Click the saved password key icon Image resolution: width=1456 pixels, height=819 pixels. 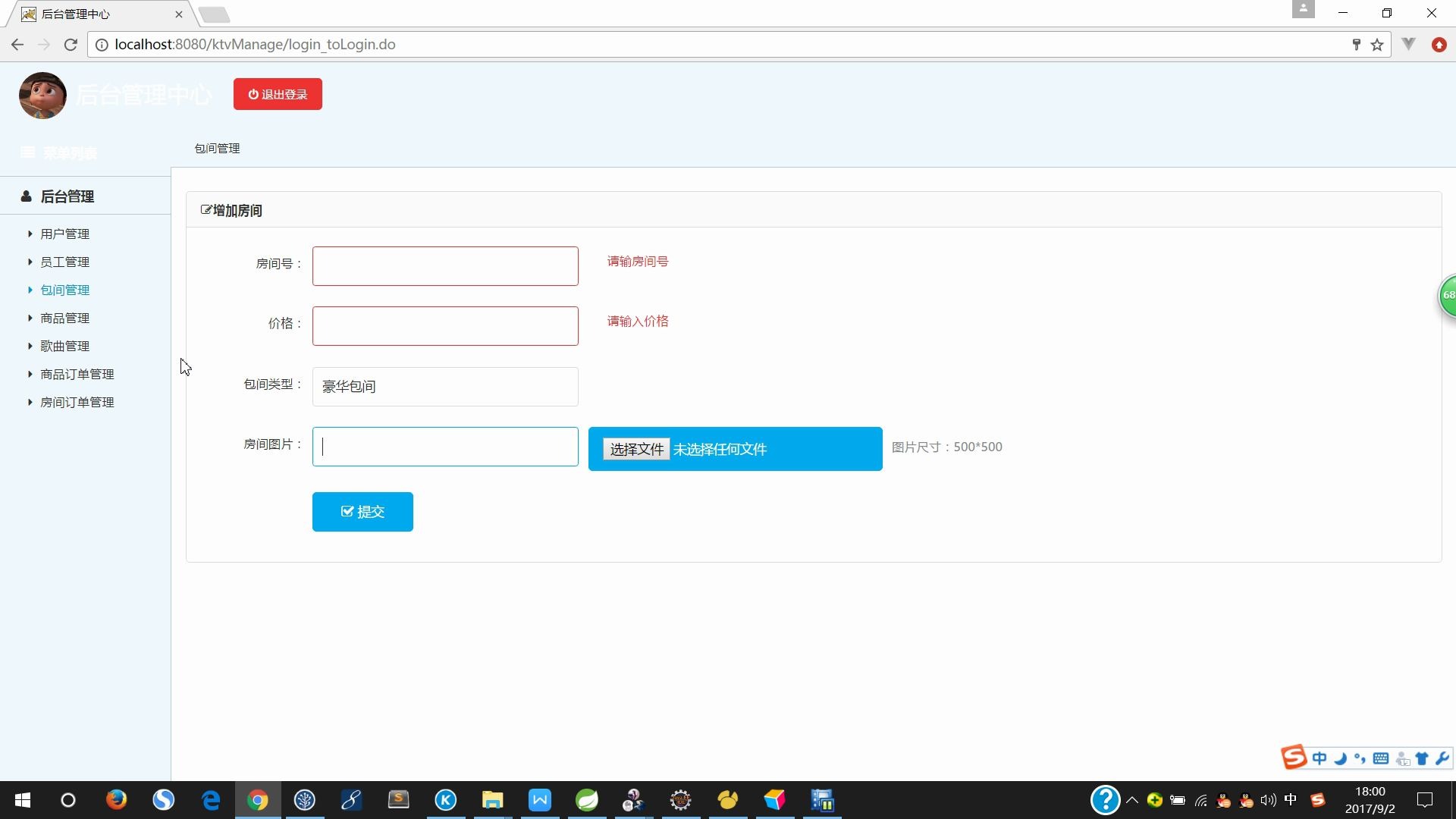pos(1356,45)
